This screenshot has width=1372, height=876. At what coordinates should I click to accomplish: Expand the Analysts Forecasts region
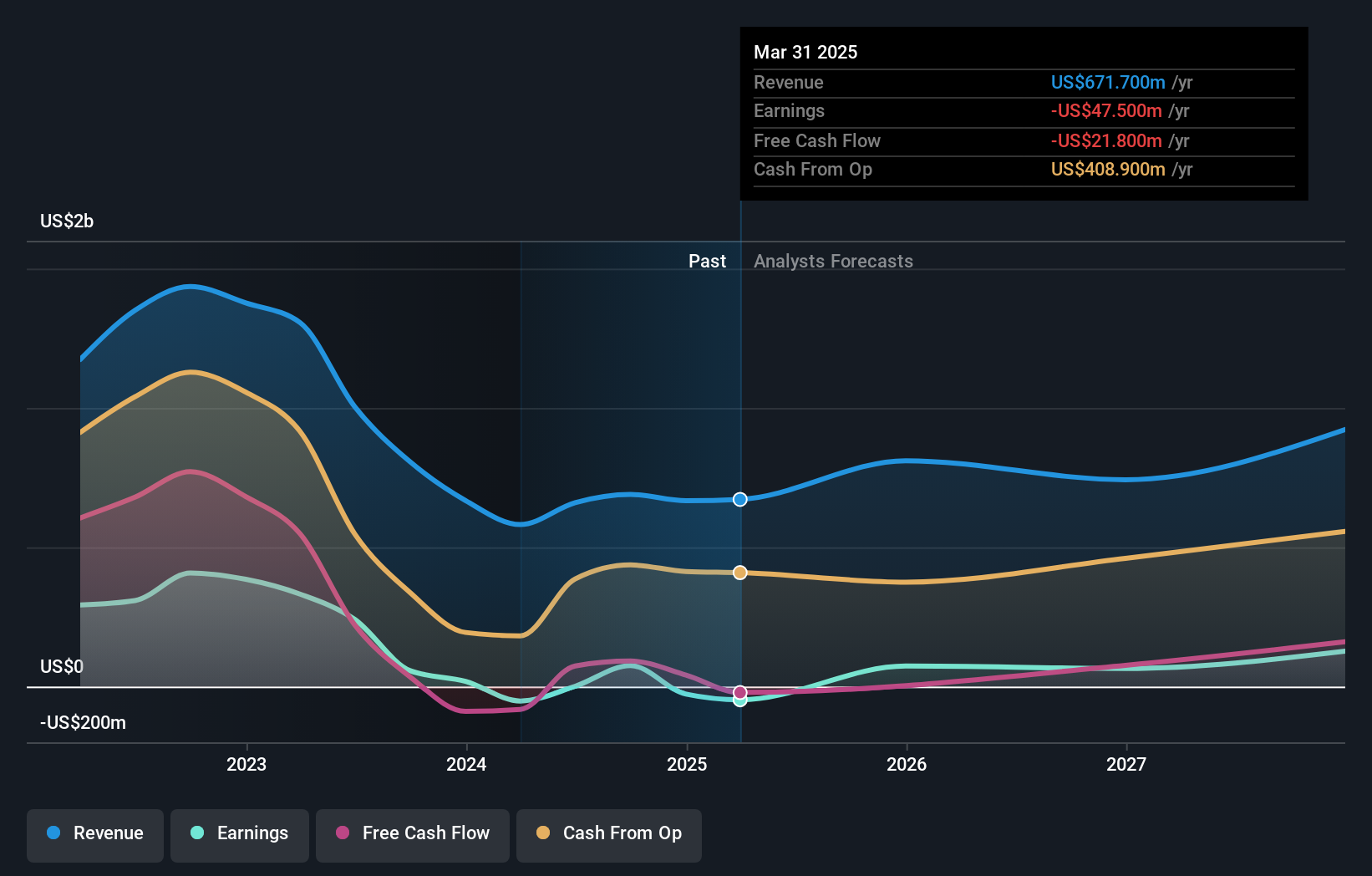click(832, 261)
